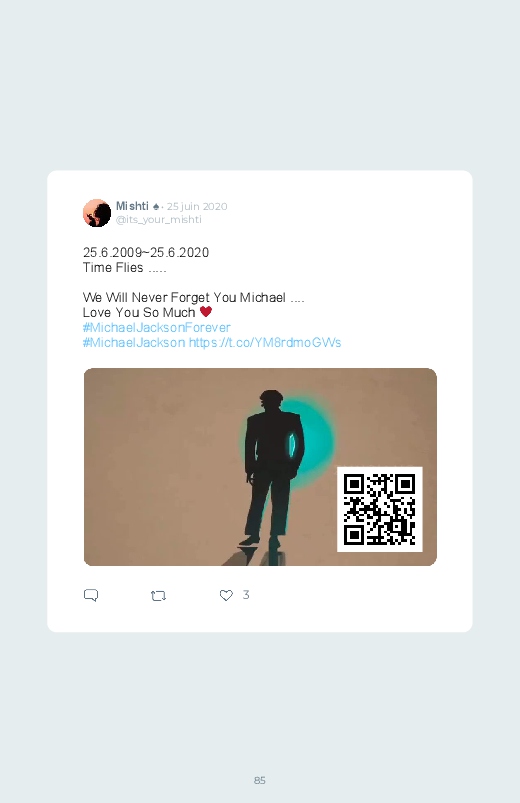Click the like count number 3
Screen dimensions: 520x803
point(246,595)
